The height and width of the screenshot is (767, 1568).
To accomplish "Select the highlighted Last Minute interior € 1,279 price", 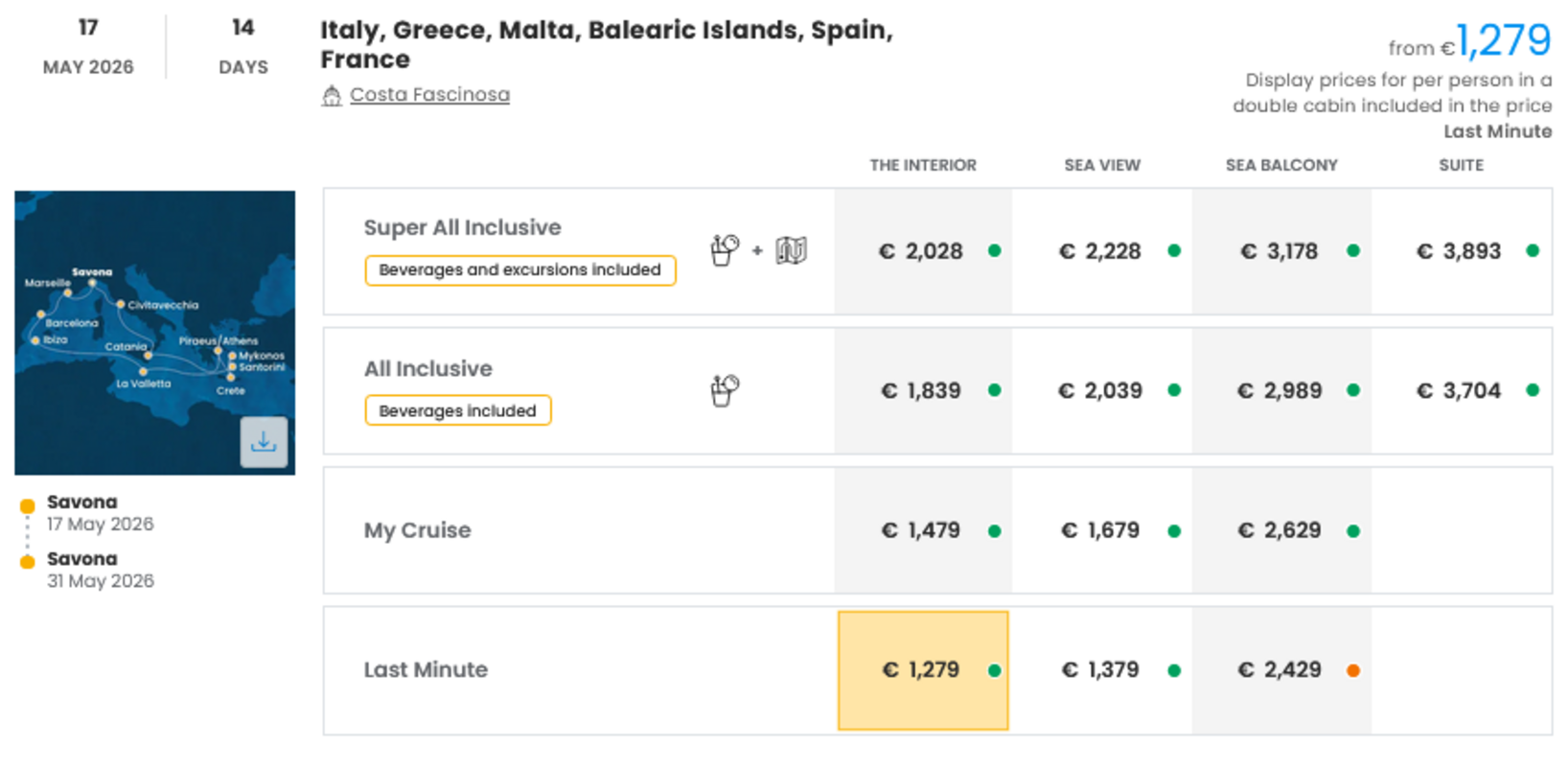I will [922, 670].
